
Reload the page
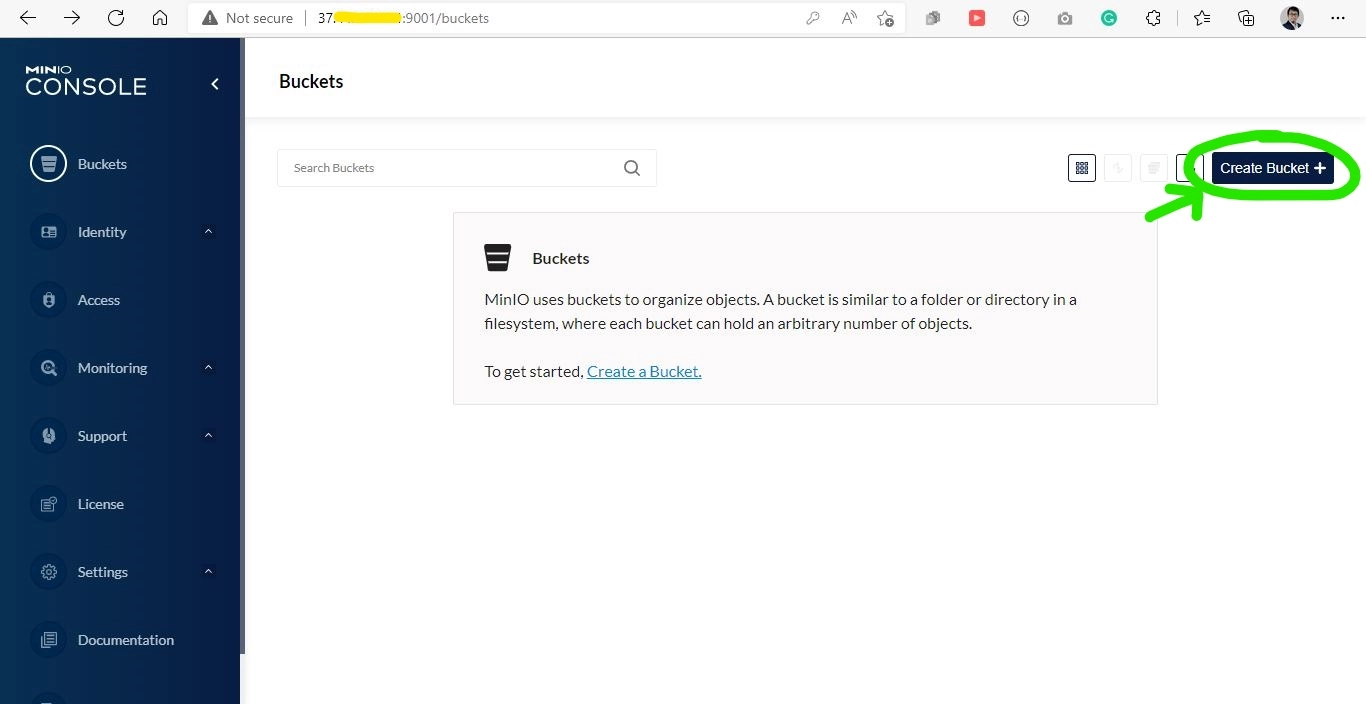point(116,18)
